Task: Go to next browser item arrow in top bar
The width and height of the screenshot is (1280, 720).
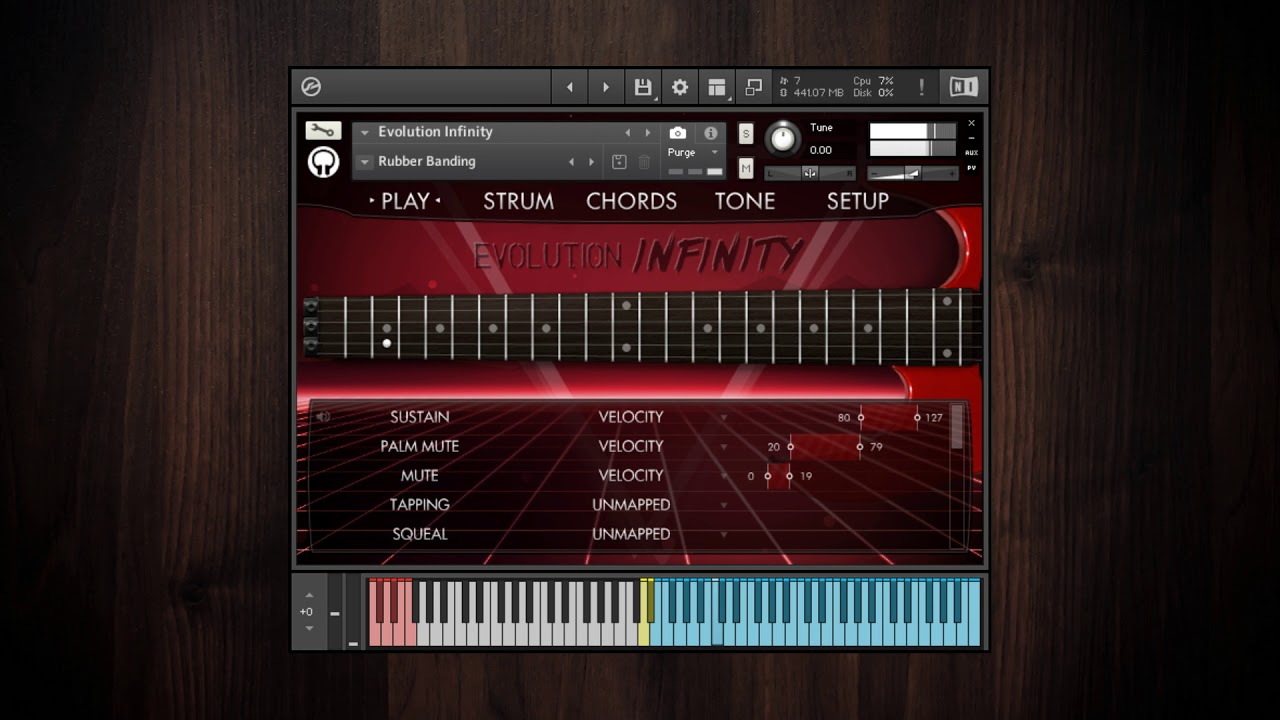Action: pyautogui.click(x=605, y=87)
